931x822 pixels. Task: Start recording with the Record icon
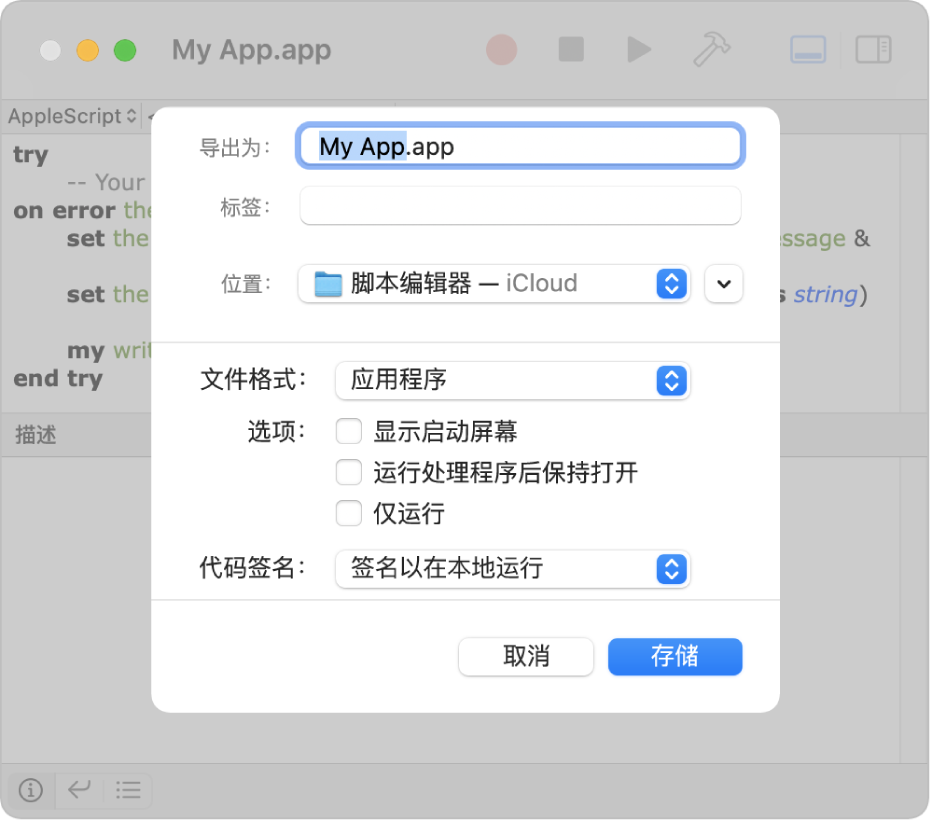click(x=501, y=49)
